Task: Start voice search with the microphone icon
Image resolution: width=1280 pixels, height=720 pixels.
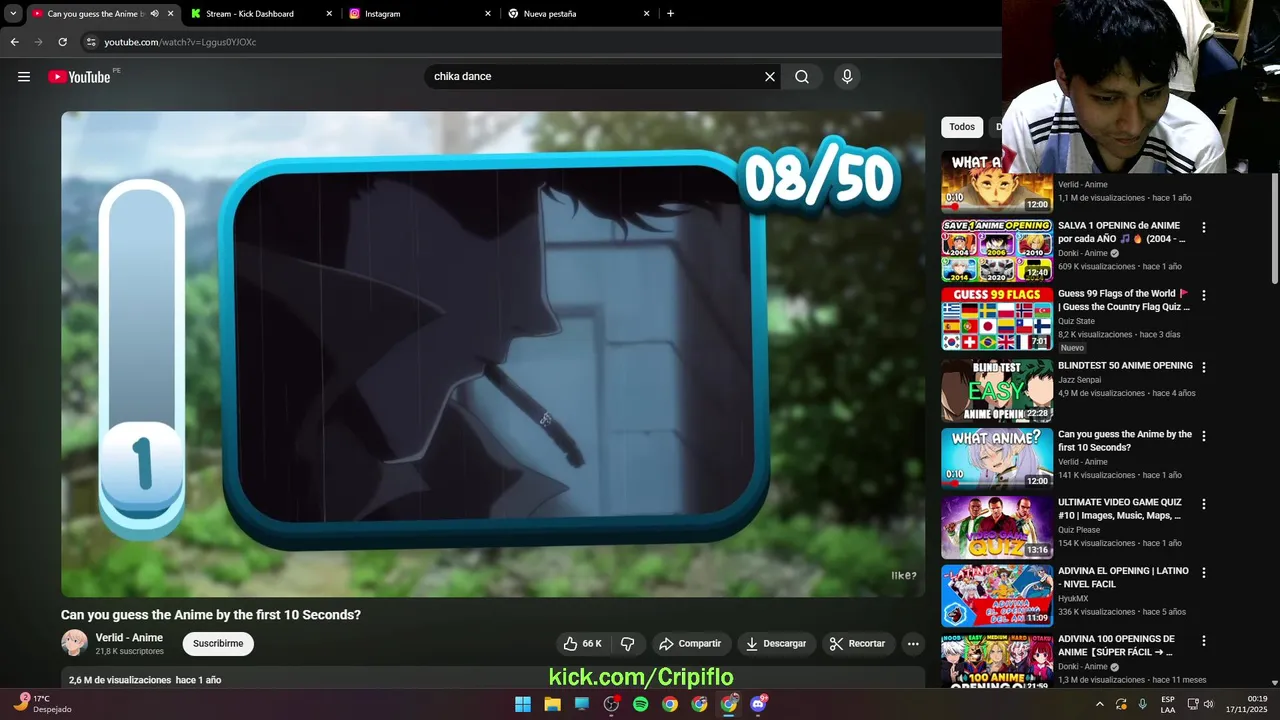Action: pyautogui.click(x=847, y=77)
